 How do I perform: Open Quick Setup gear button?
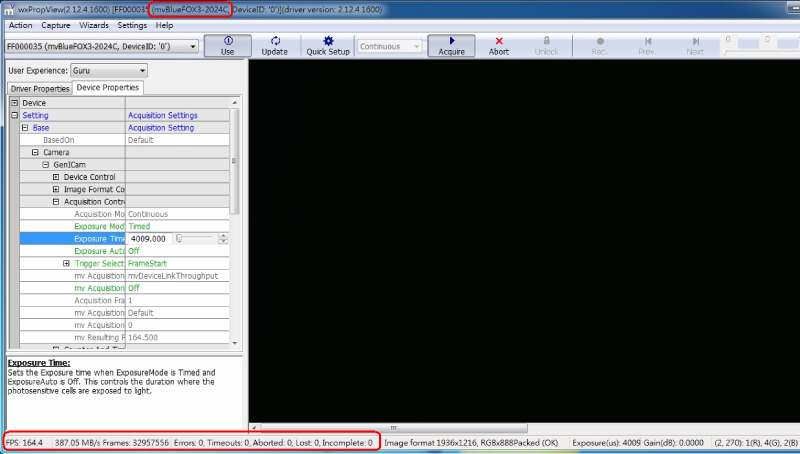pyautogui.click(x=328, y=46)
